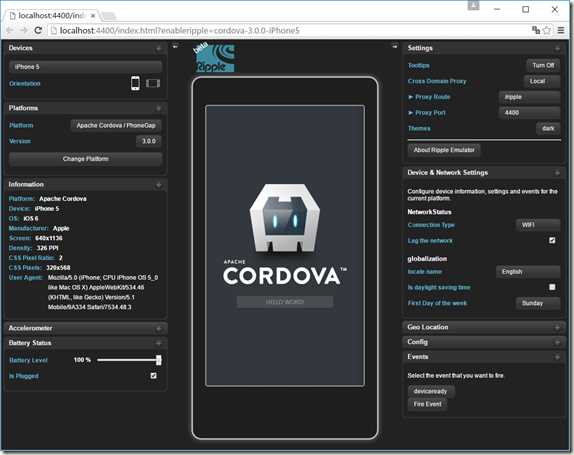Collapse the Devices panel
The height and width of the screenshot is (455, 574).
pos(159,48)
